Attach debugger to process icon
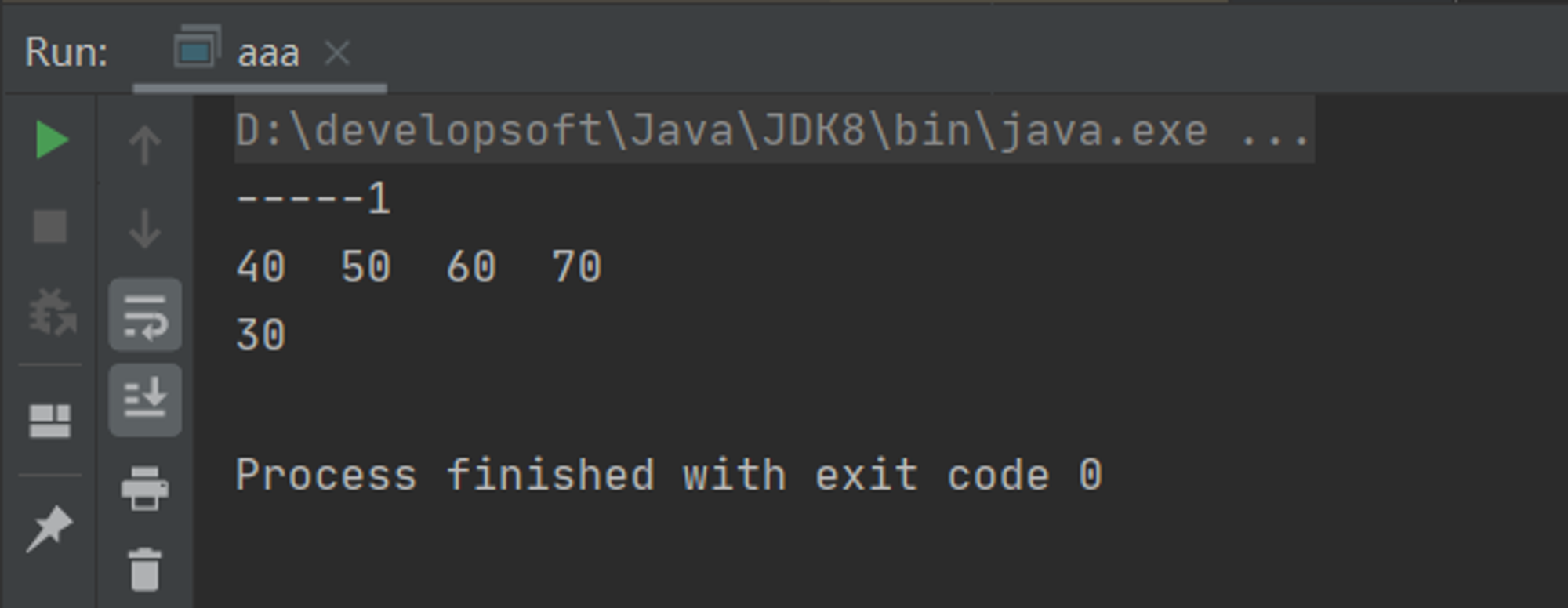The image size is (1568, 608). [52, 312]
